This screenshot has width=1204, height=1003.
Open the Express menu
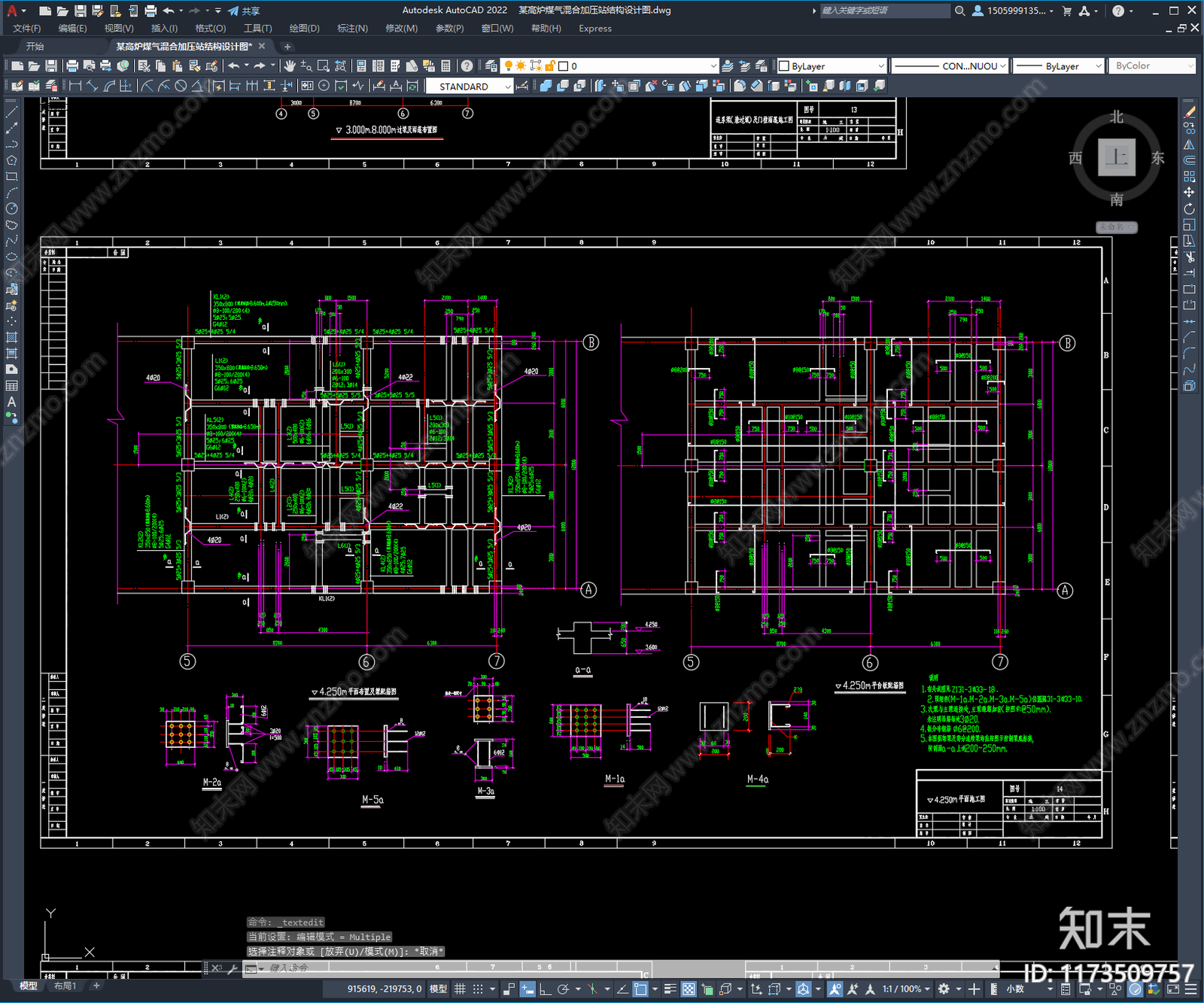click(x=595, y=29)
